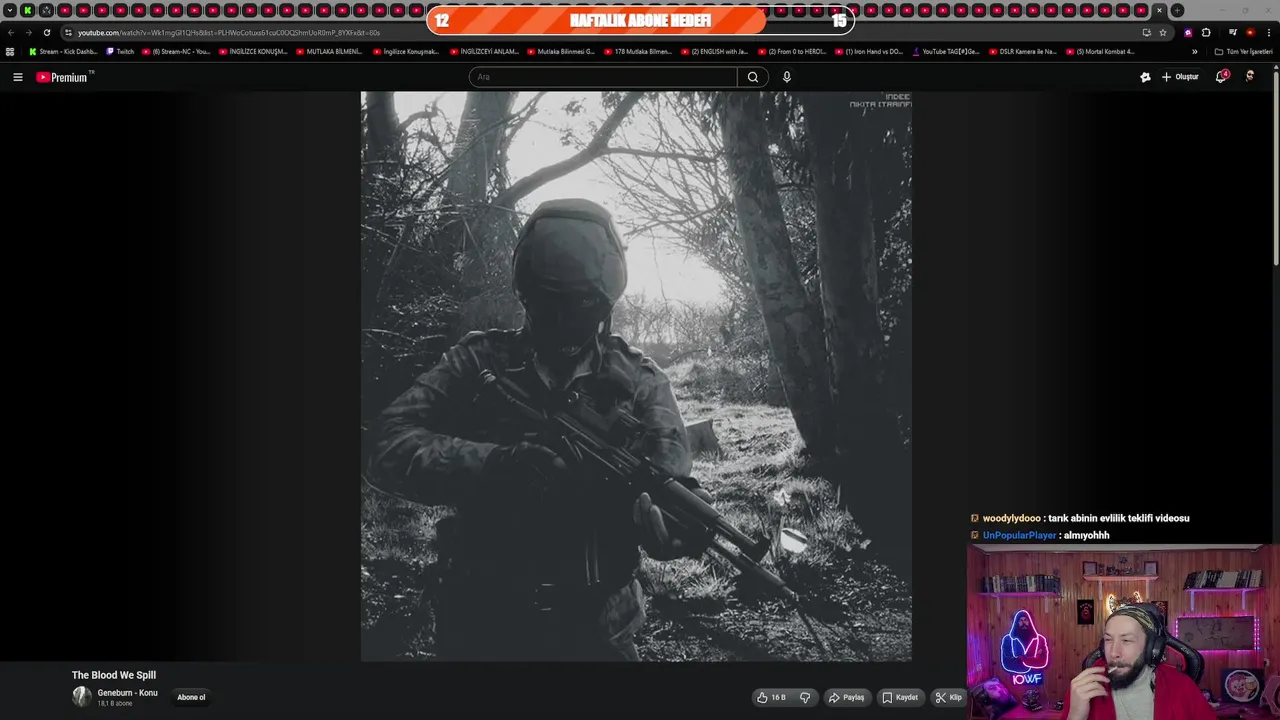This screenshot has height=720, width=1280.
Task: Open Stream - Kick Dashboard bookmark
Action: click(63, 51)
